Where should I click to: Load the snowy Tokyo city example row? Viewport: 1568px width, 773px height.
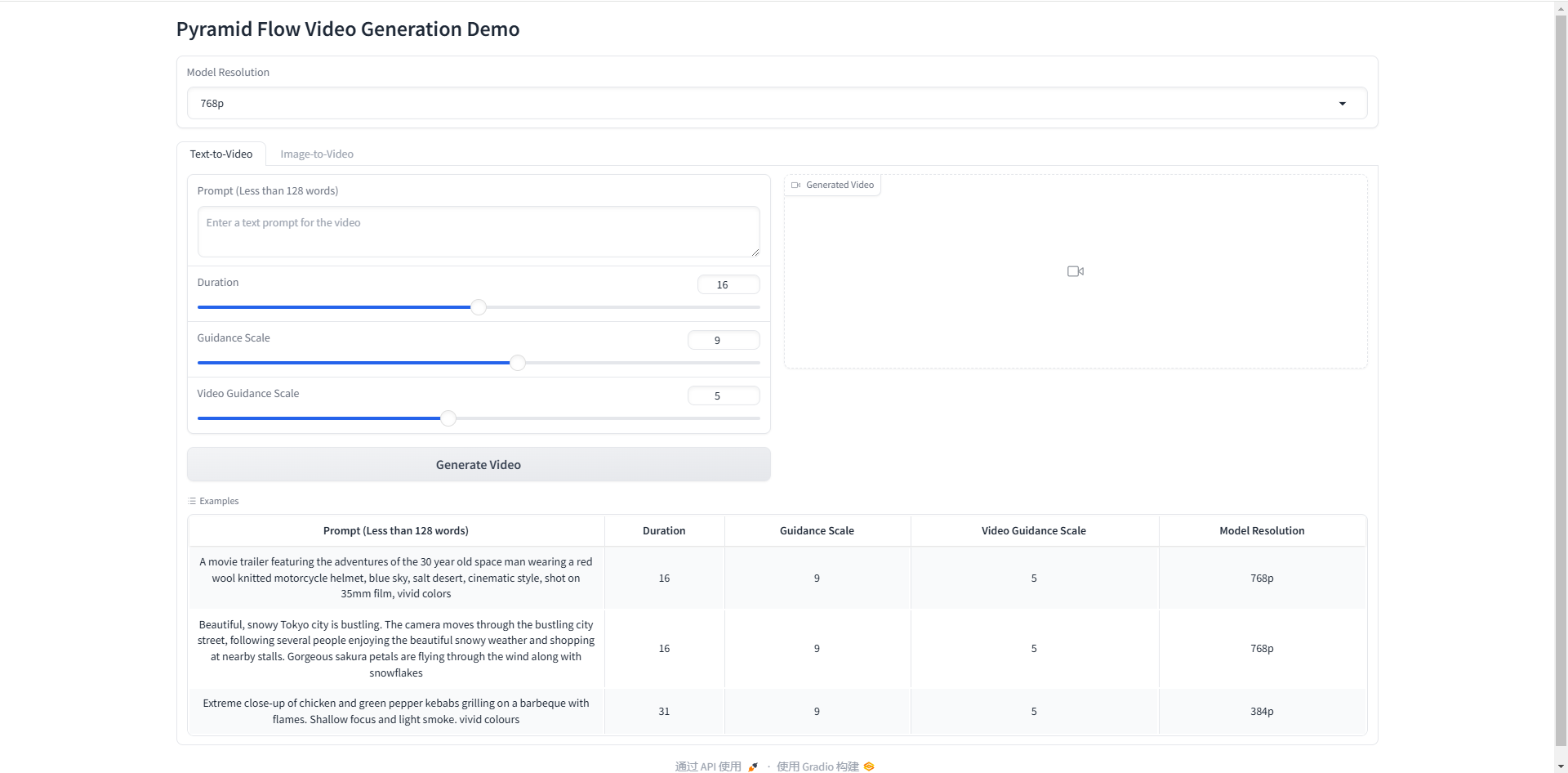[396, 649]
